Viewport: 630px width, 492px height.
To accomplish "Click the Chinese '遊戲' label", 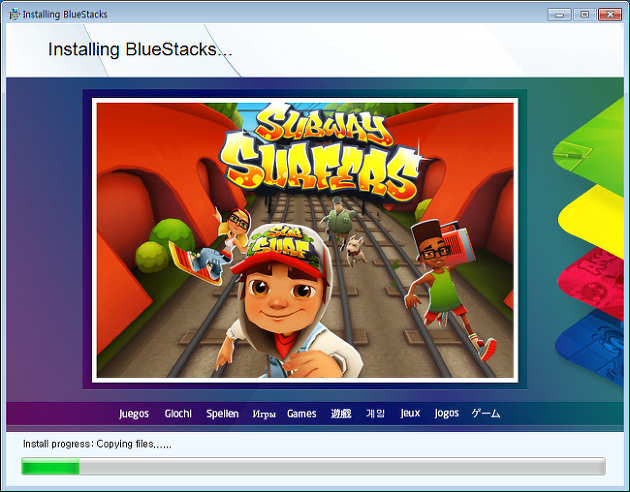I will [x=341, y=413].
